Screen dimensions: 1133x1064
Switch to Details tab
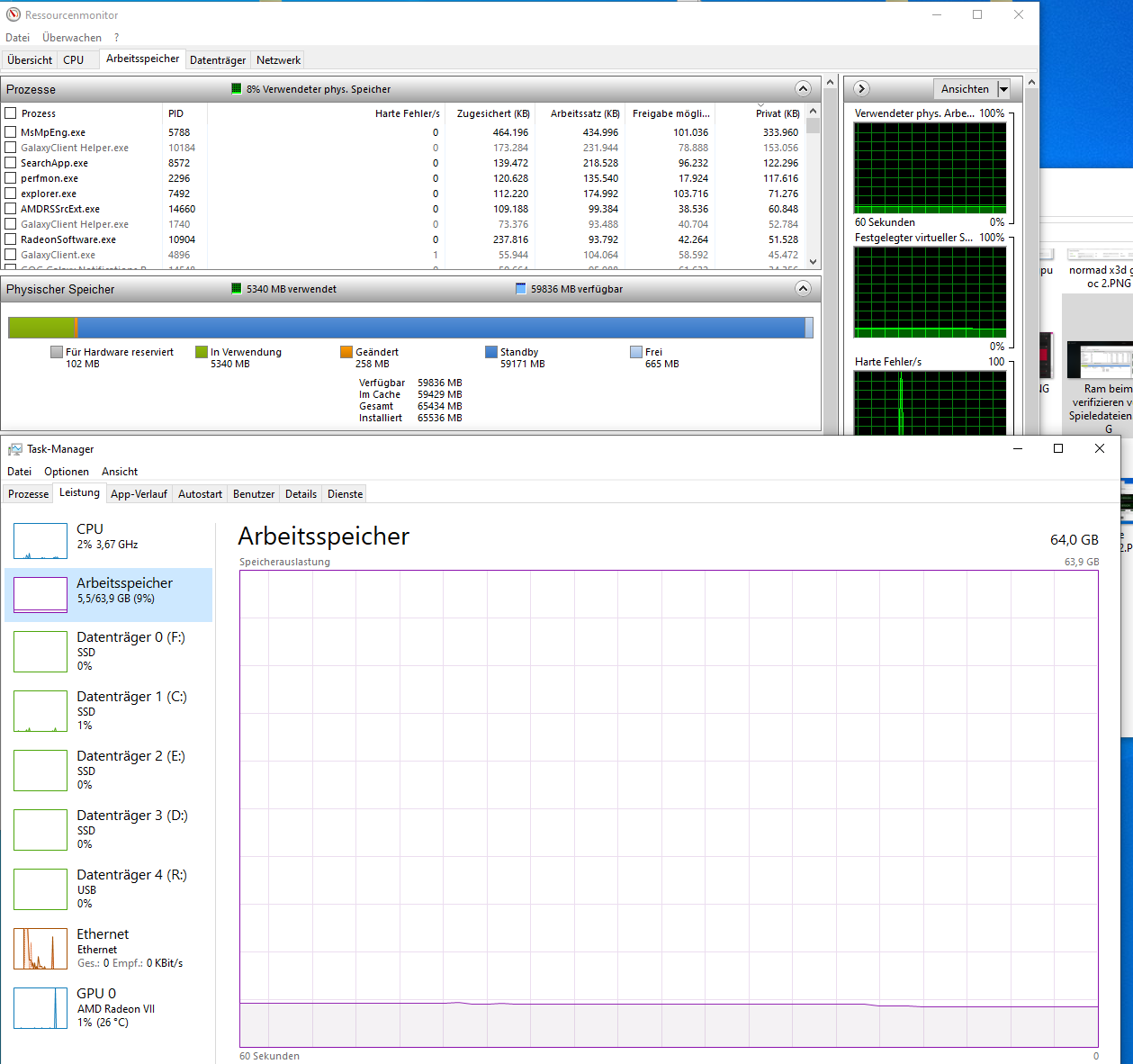coord(301,494)
